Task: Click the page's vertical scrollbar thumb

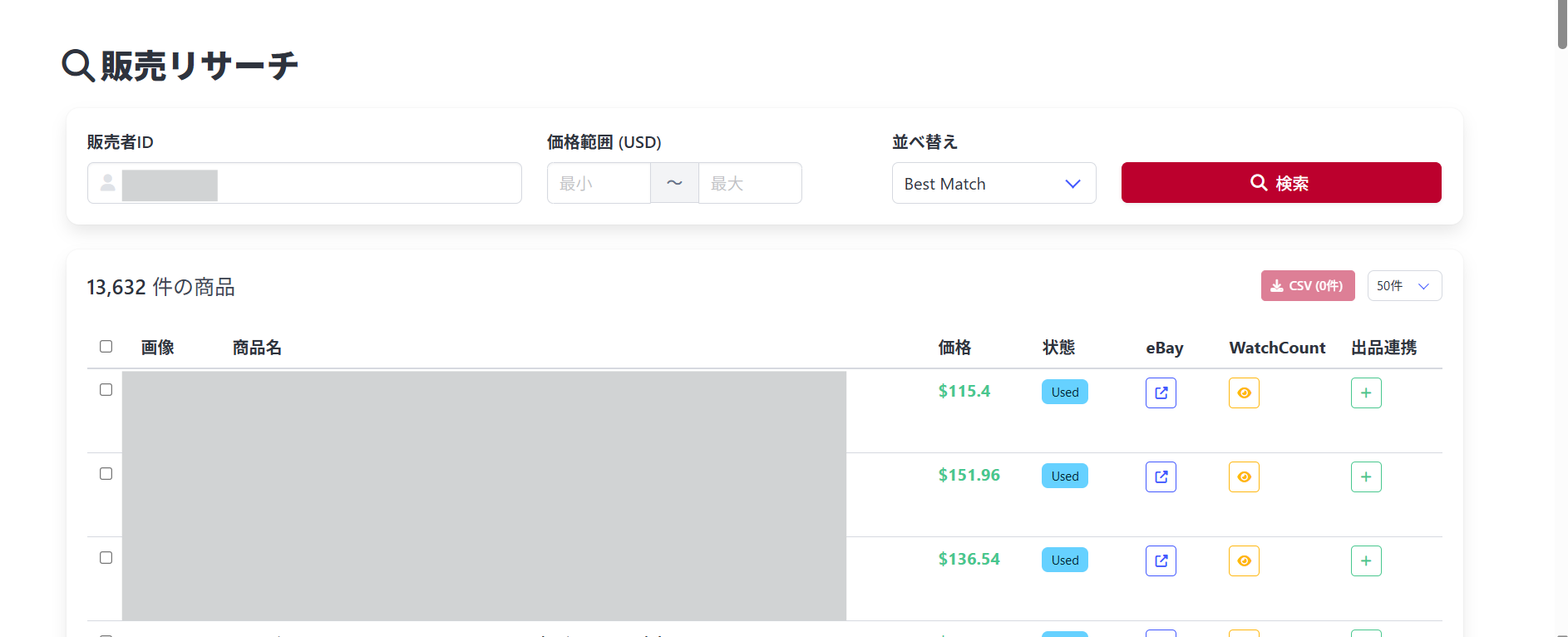Action: pos(1562,25)
